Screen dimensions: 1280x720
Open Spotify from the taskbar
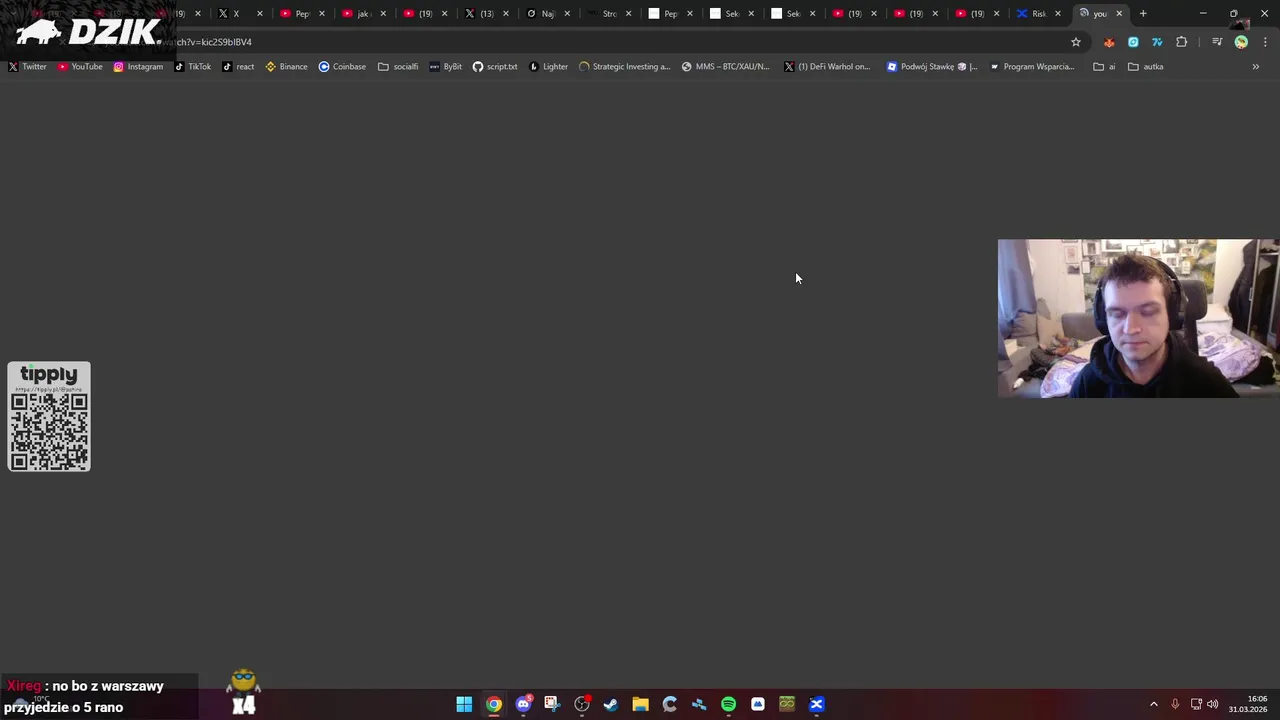pyautogui.click(x=728, y=704)
